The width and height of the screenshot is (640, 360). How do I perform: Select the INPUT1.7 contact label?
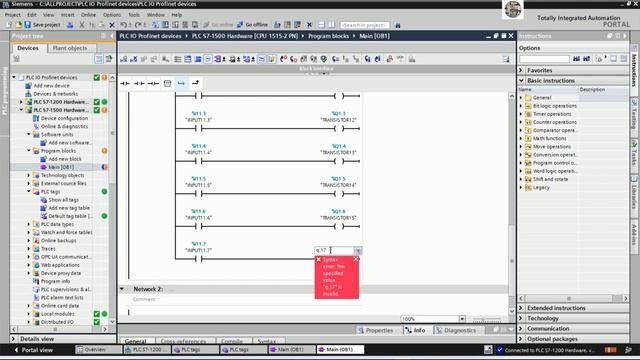click(198, 251)
